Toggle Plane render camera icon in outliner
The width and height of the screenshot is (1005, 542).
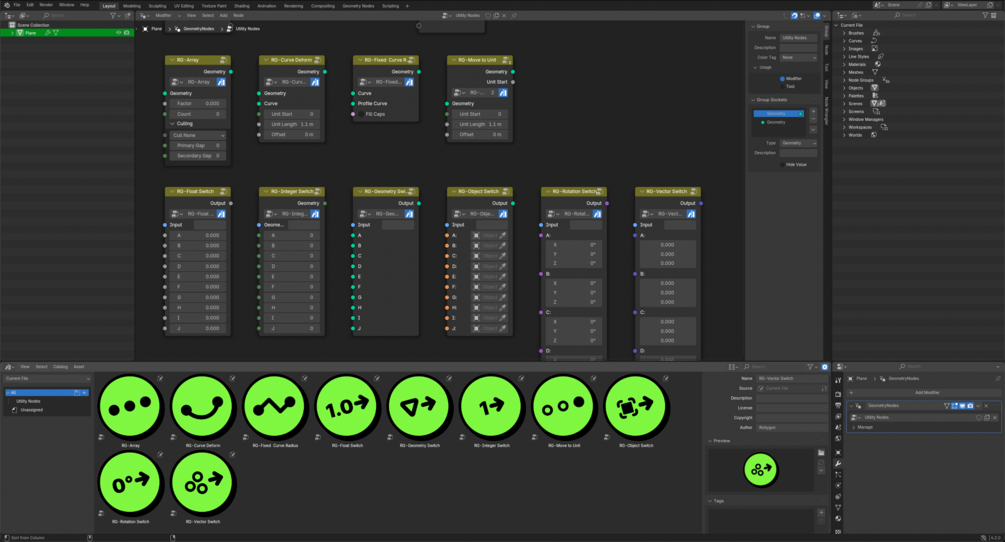coord(126,33)
